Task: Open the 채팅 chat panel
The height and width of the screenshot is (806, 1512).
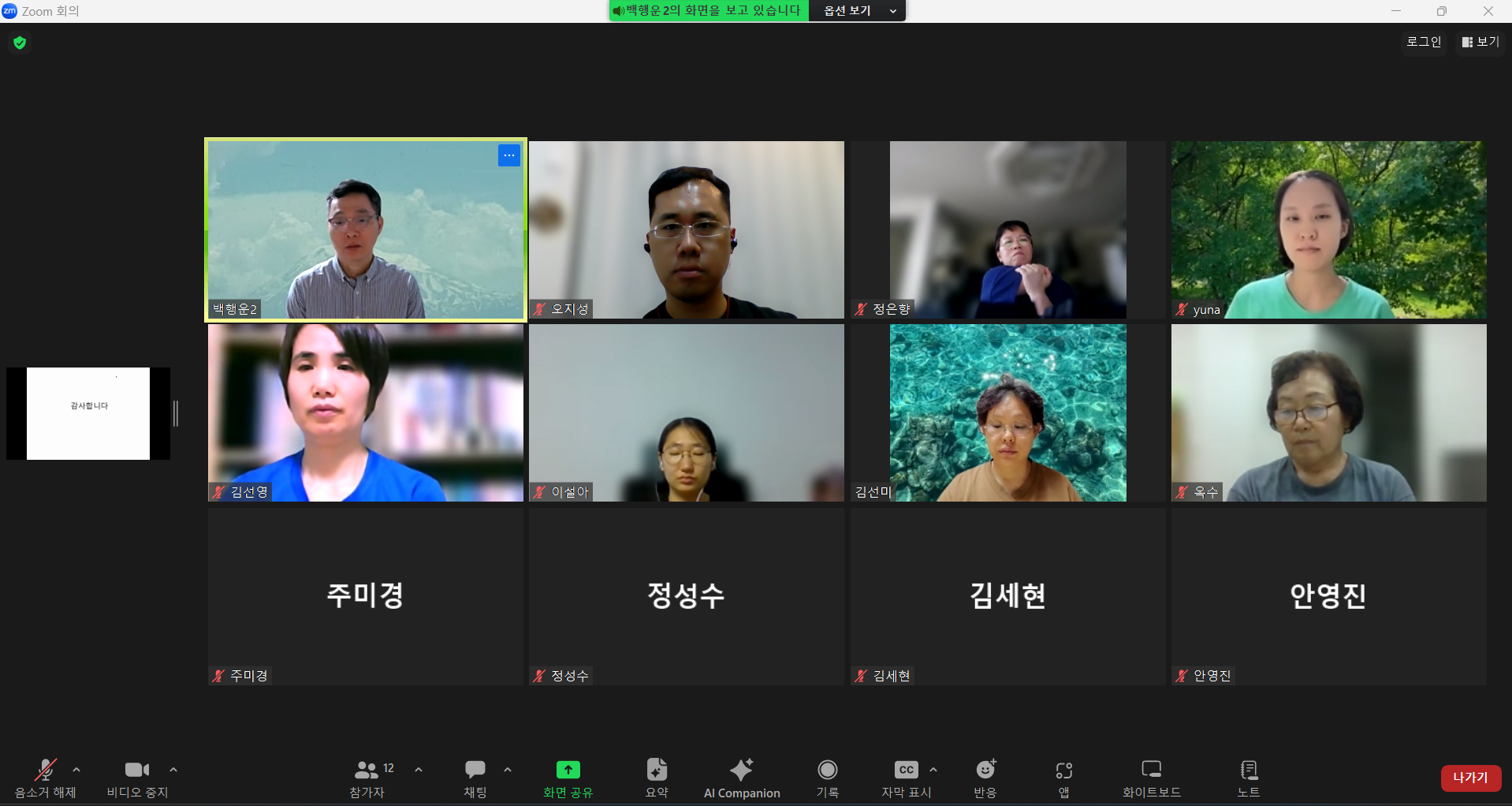Action: pyautogui.click(x=475, y=778)
